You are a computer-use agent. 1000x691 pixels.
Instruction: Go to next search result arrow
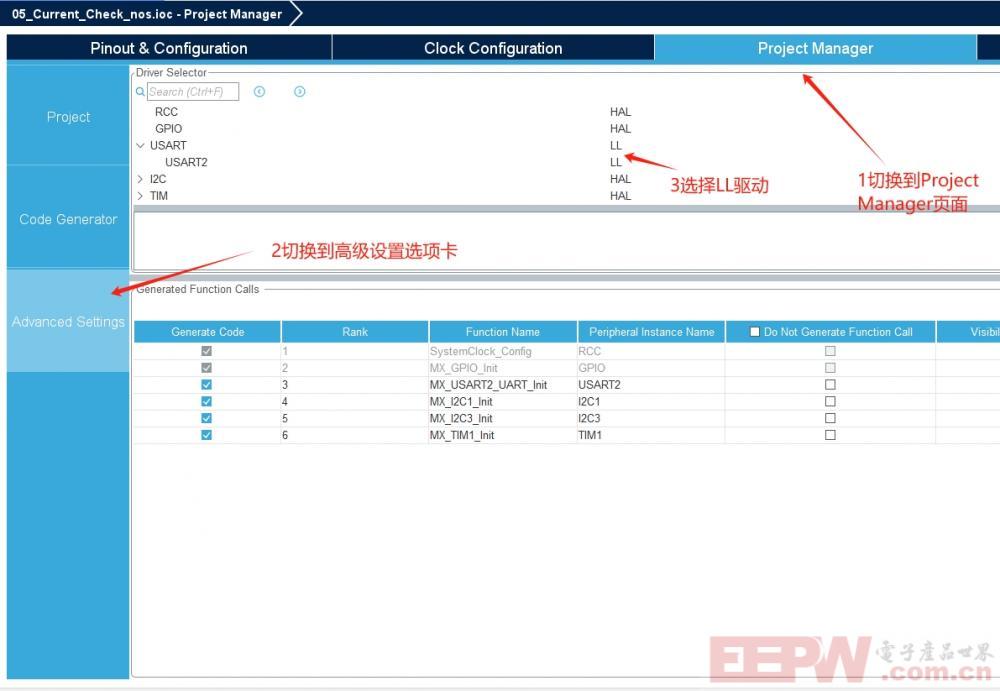[300, 92]
